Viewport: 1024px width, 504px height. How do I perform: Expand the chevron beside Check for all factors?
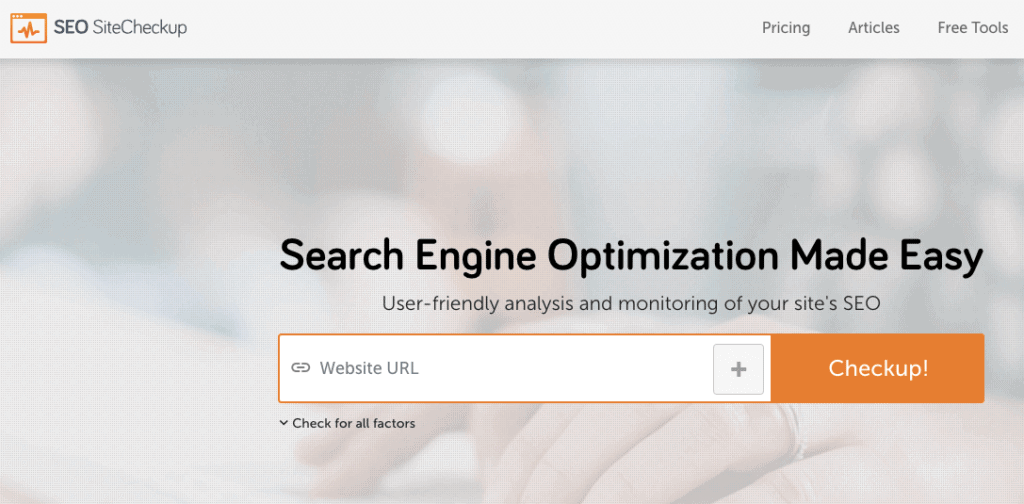click(284, 423)
